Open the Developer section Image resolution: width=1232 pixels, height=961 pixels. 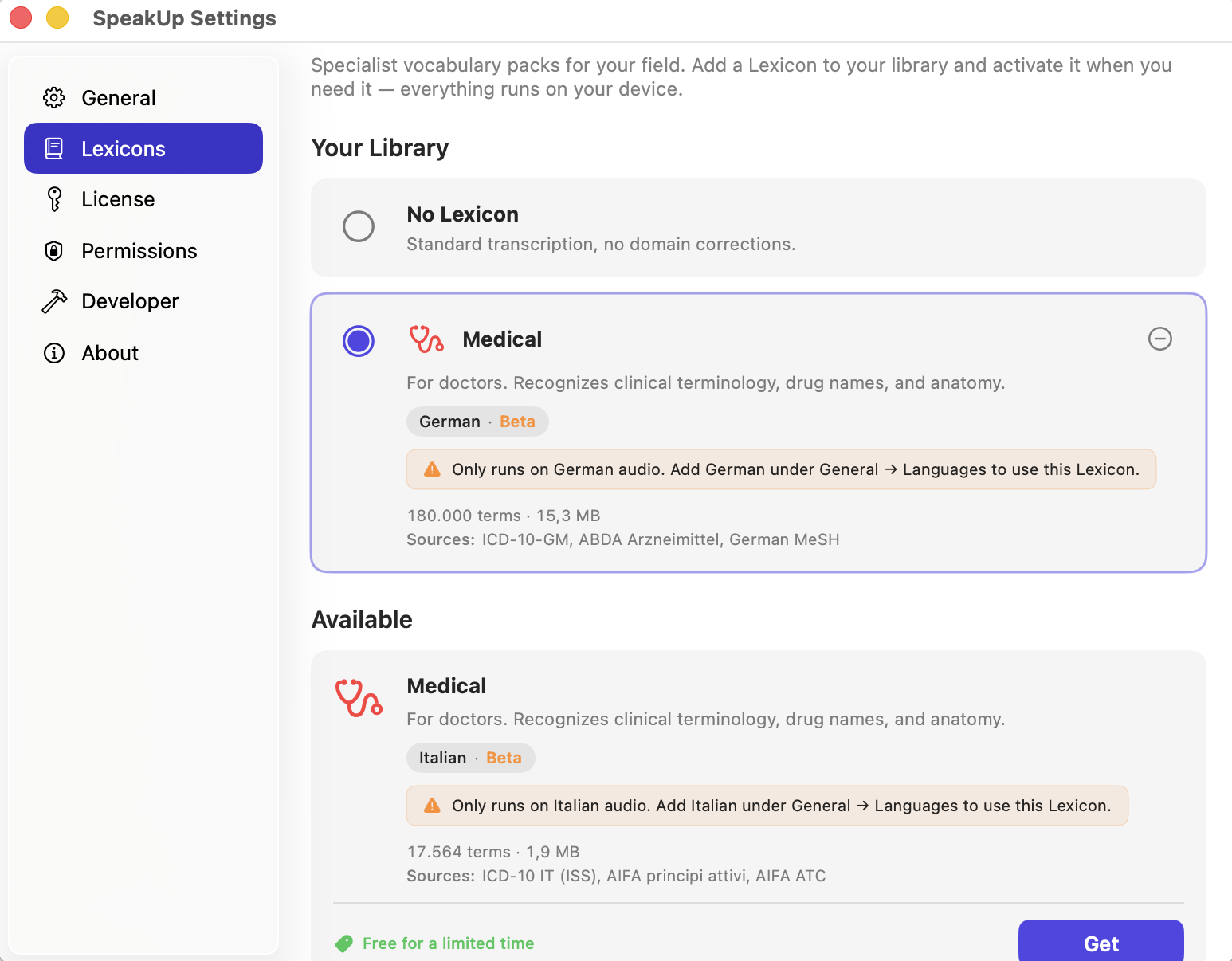tap(143, 301)
